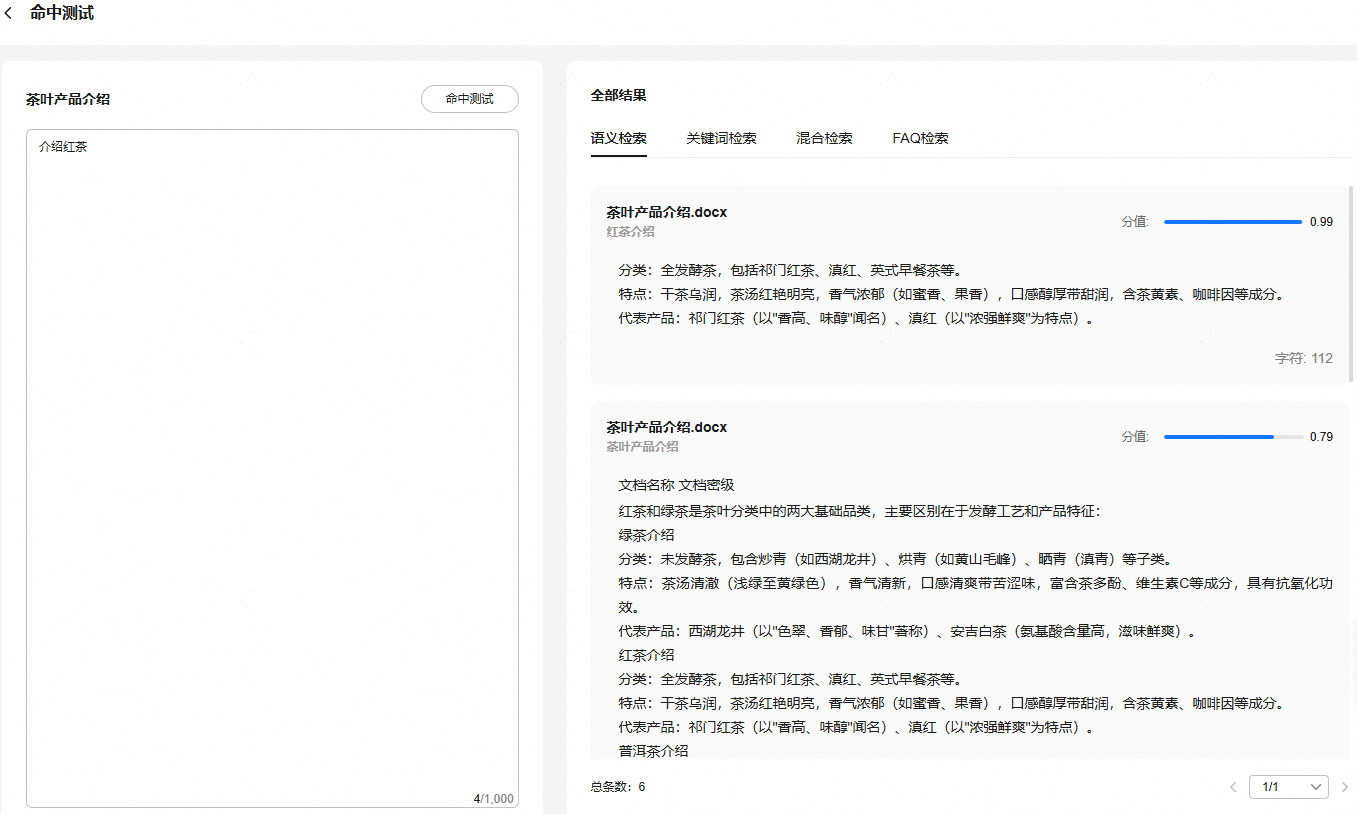Click the 0.99 score progress bar
The width and height of the screenshot is (1357, 814).
tap(1232, 222)
